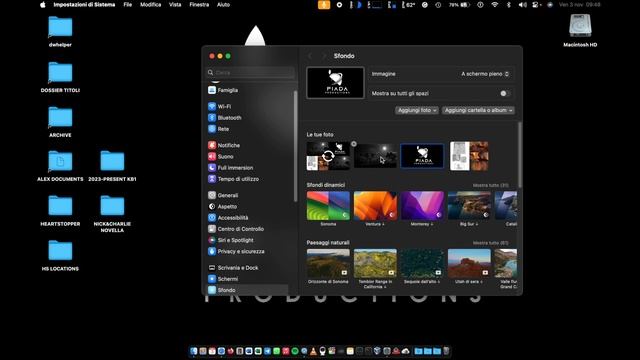
Task: Open Famiglia in the settings sidebar
Action: pyautogui.click(x=223, y=90)
